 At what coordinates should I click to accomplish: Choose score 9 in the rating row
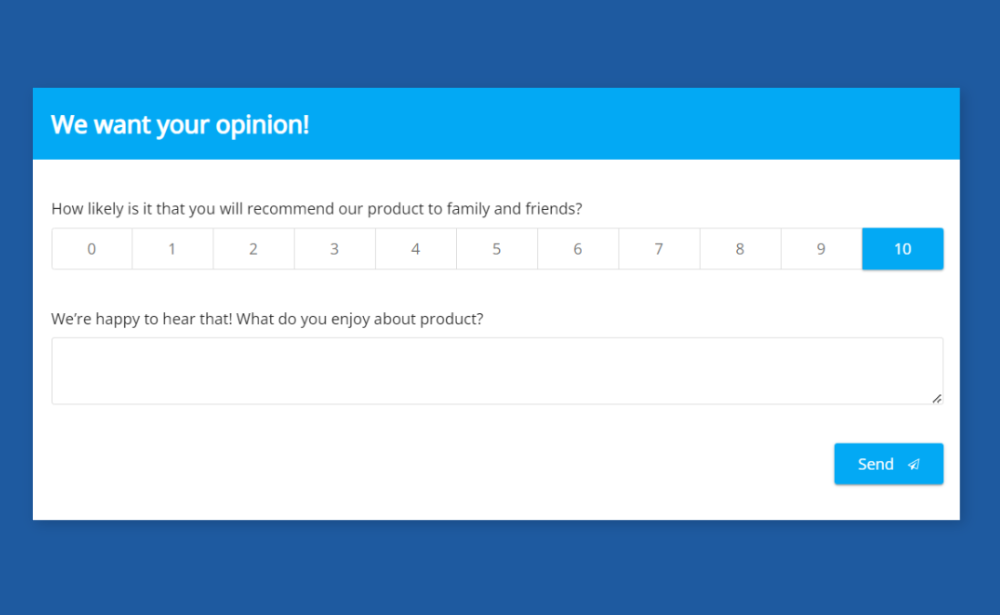coord(821,248)
